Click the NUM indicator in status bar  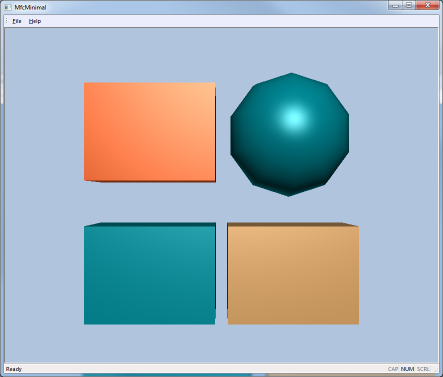[407, 369]
